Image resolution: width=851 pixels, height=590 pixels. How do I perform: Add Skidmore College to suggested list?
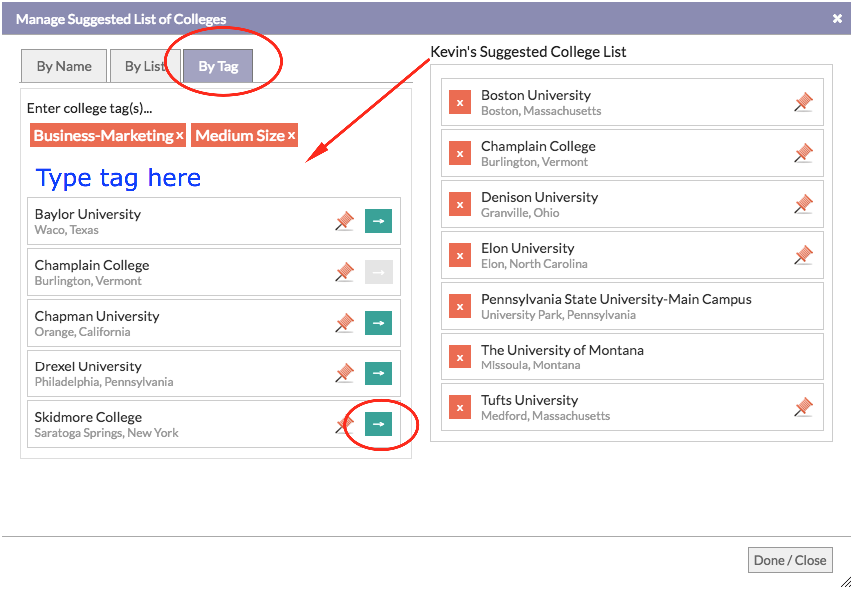tap(378, 424)
